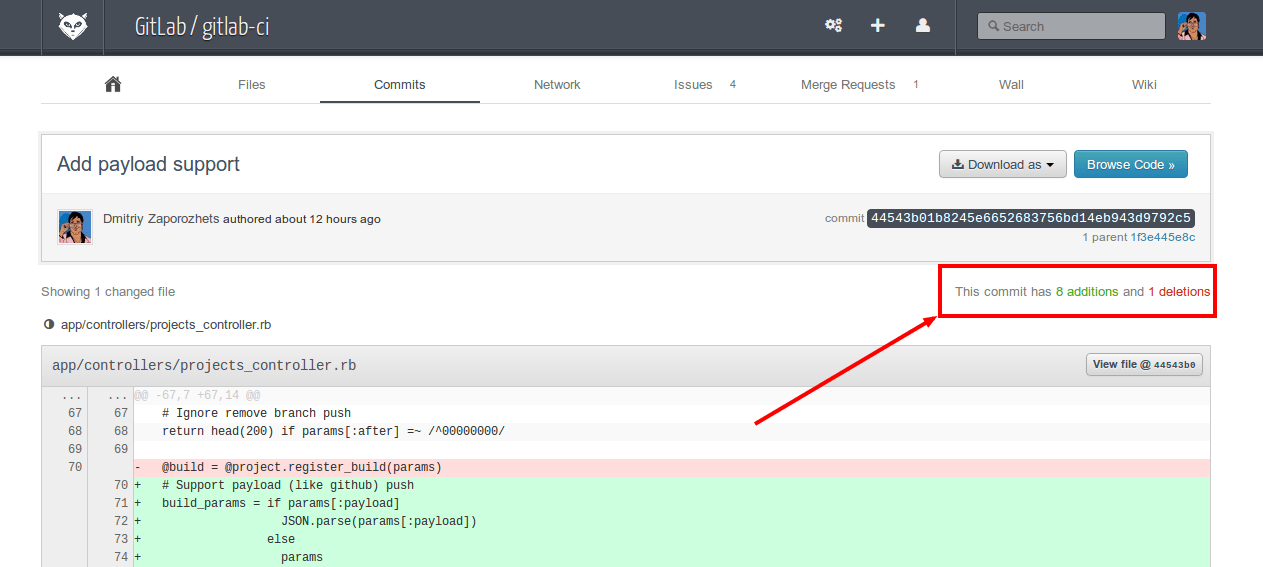Open the Issues tab
Viewport: 1263px width, 567px height.
pyautogui.click(x=693, y=85)
